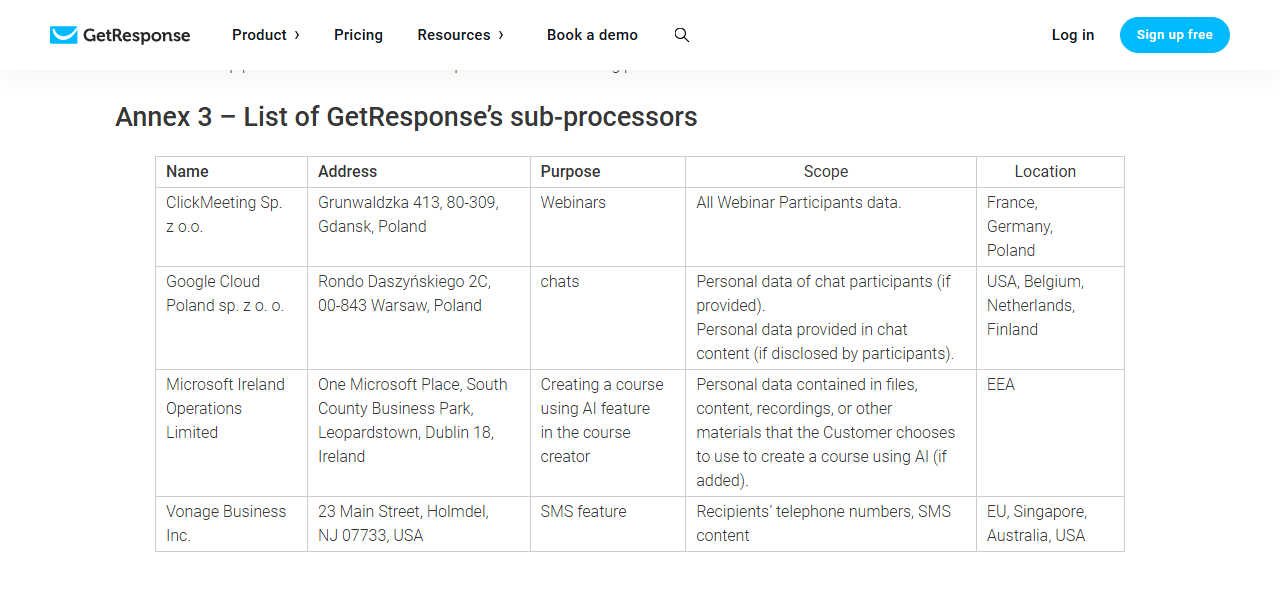
Task: Select the France, Germany, Poland location cell
Action: (x=1050, y=227)
